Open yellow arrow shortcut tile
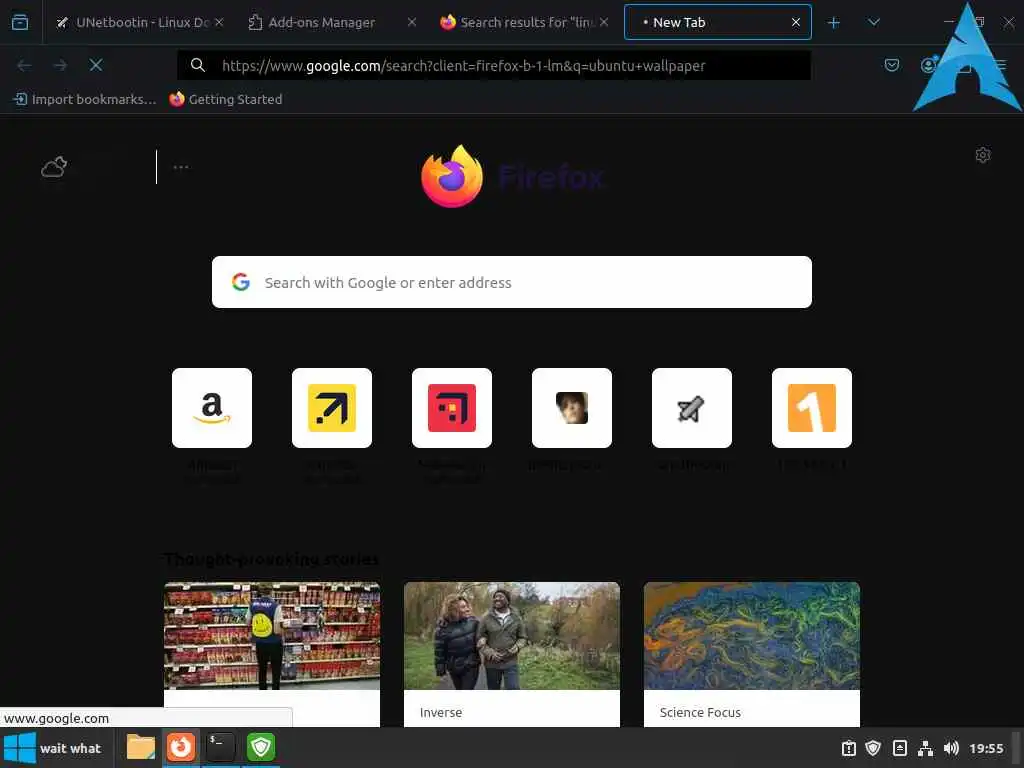 (332, 408)
